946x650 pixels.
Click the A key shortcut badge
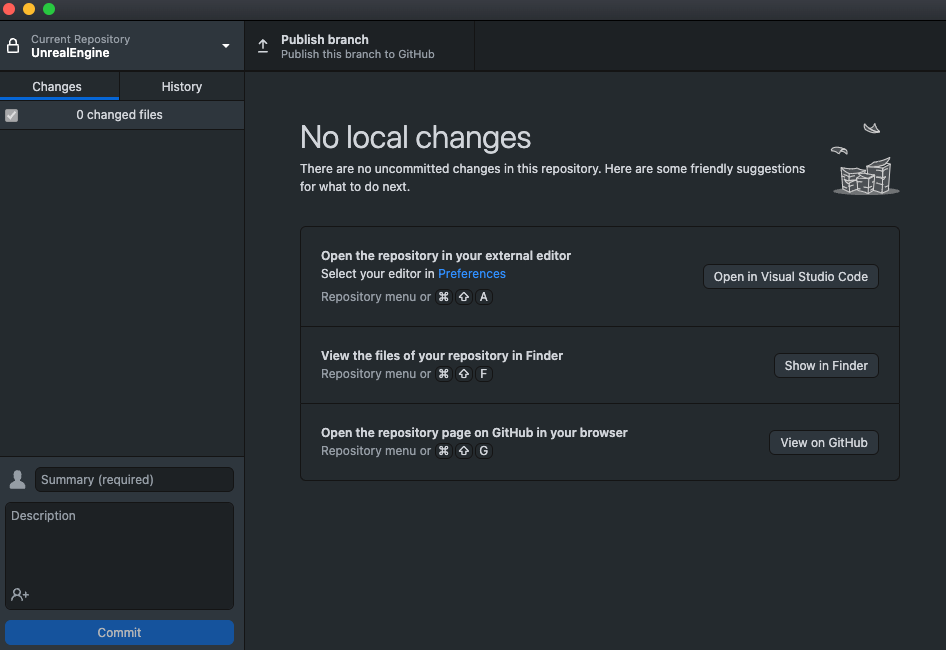[x=484, y=297]
